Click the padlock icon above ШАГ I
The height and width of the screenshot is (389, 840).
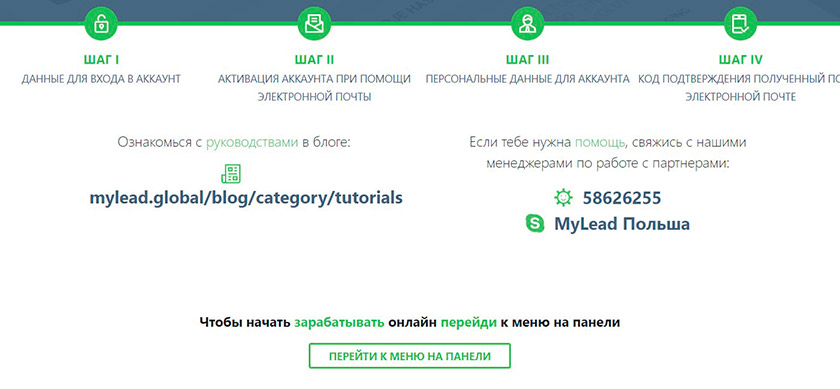click(x=101, y=24)
